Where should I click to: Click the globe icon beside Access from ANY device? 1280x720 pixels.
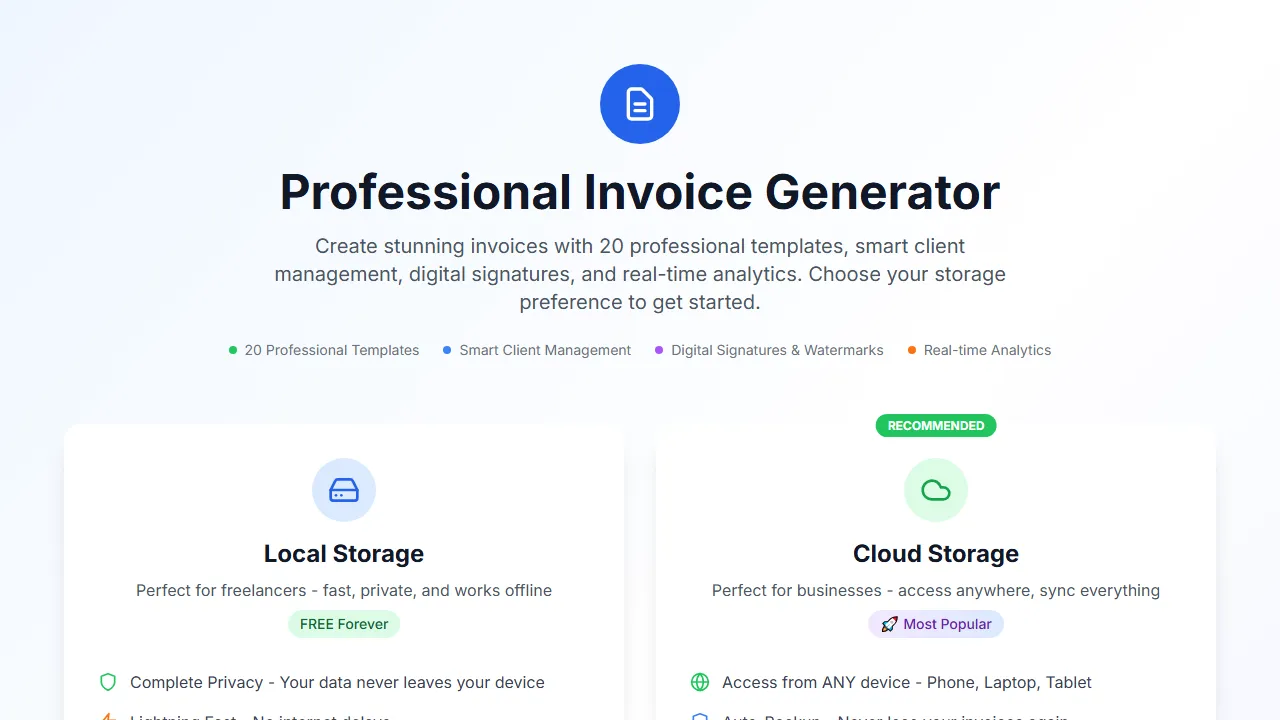point(700,682)
